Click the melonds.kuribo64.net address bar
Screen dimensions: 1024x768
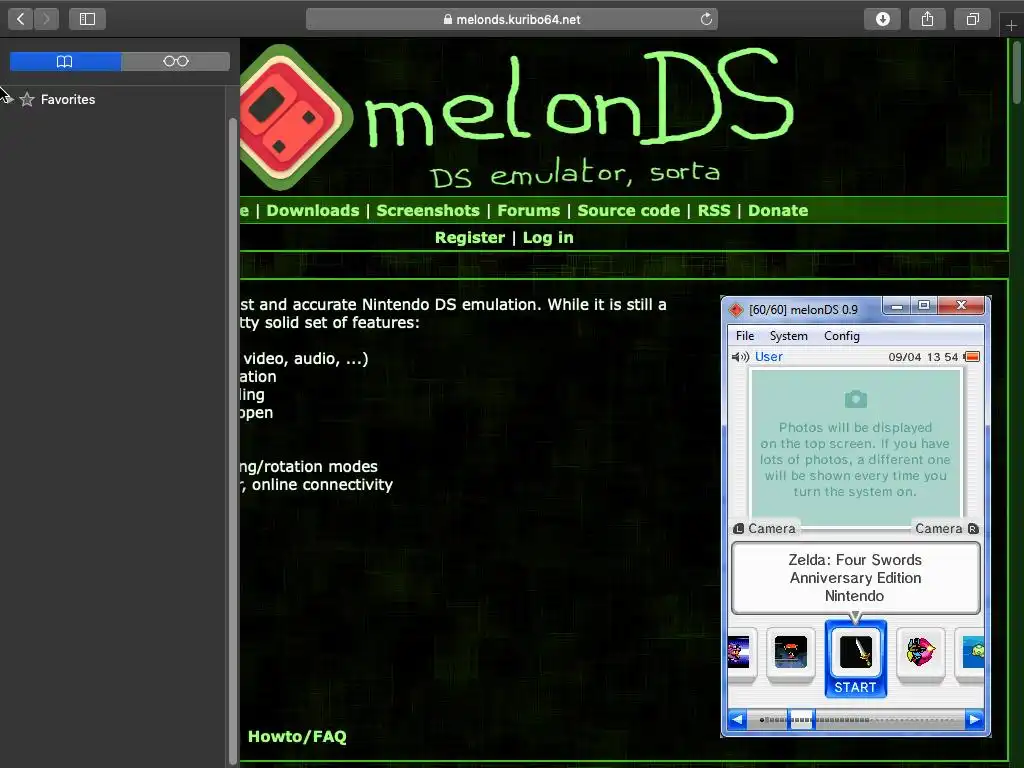511,19
